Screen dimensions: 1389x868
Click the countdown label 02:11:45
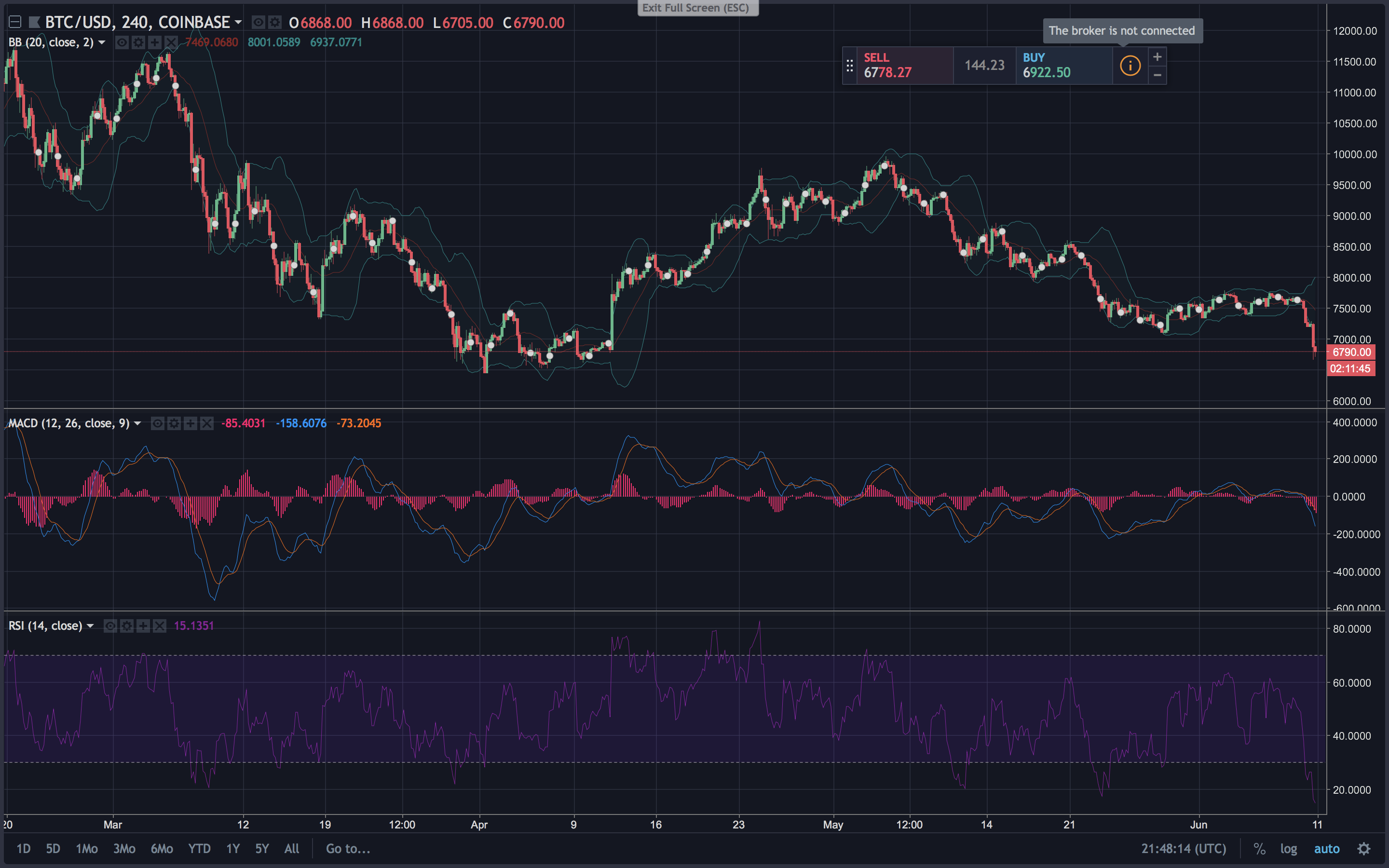[x=1351, y=368]
